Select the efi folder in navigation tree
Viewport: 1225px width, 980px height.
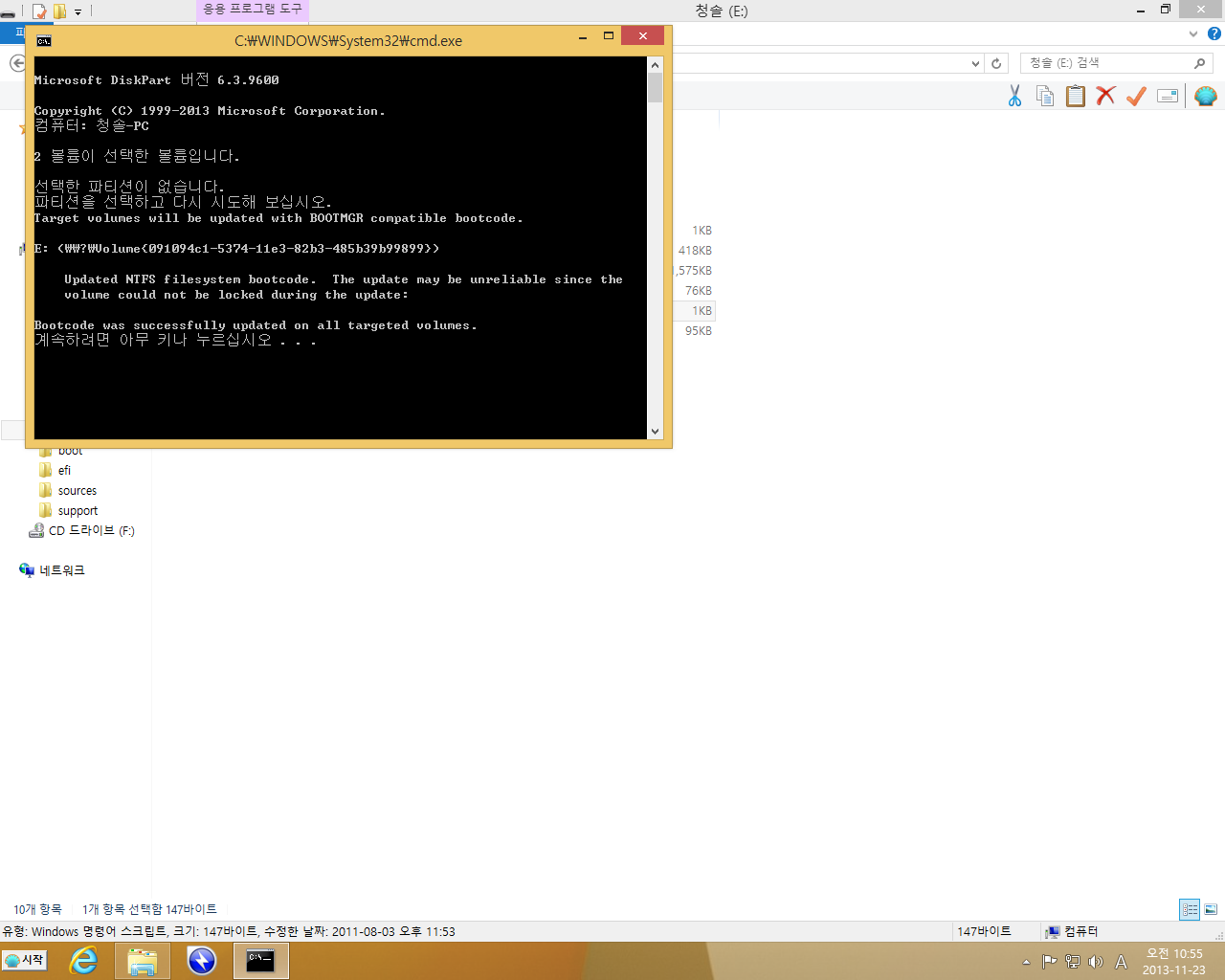64,470
